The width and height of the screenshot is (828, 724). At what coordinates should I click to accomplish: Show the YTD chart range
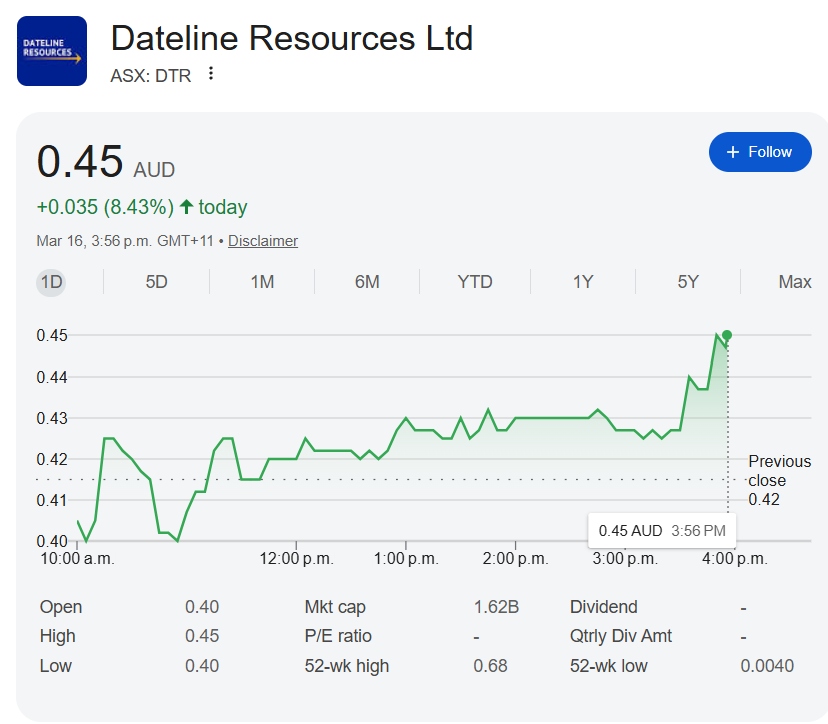click(x=475, y=282)
